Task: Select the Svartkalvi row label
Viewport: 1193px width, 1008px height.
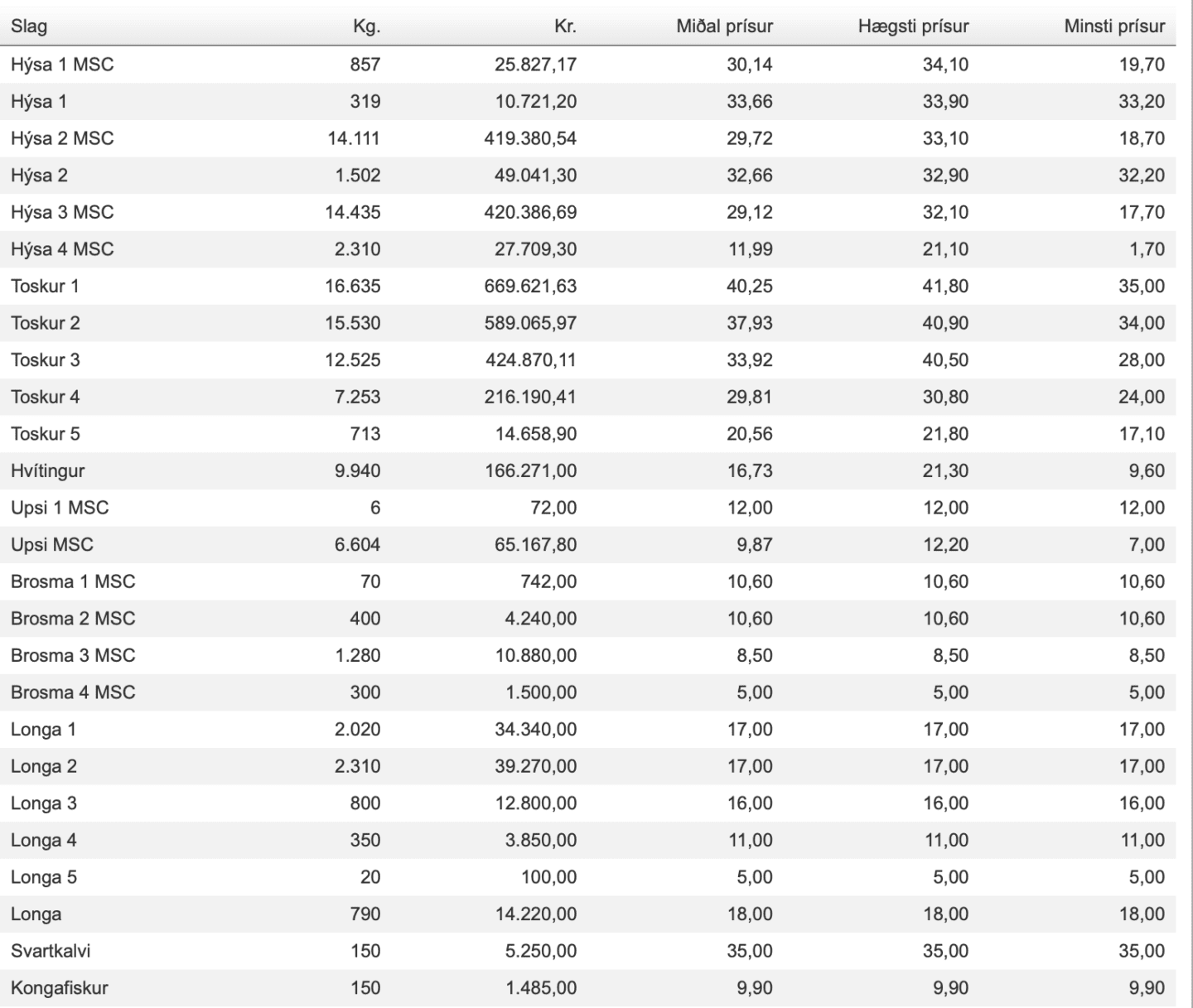Action: click(51, 951)
